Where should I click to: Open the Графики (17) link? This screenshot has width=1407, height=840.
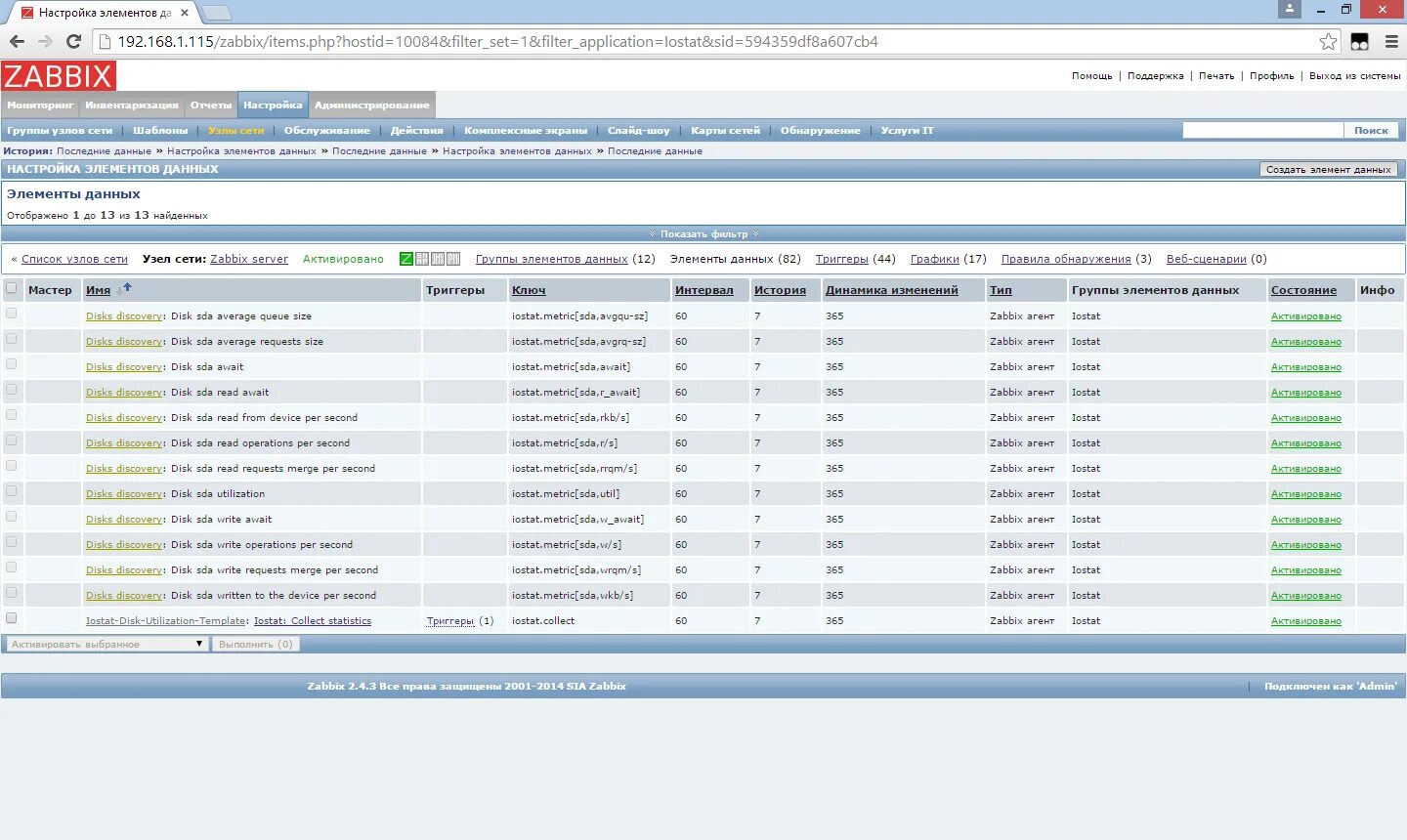(x=935, y=259)
